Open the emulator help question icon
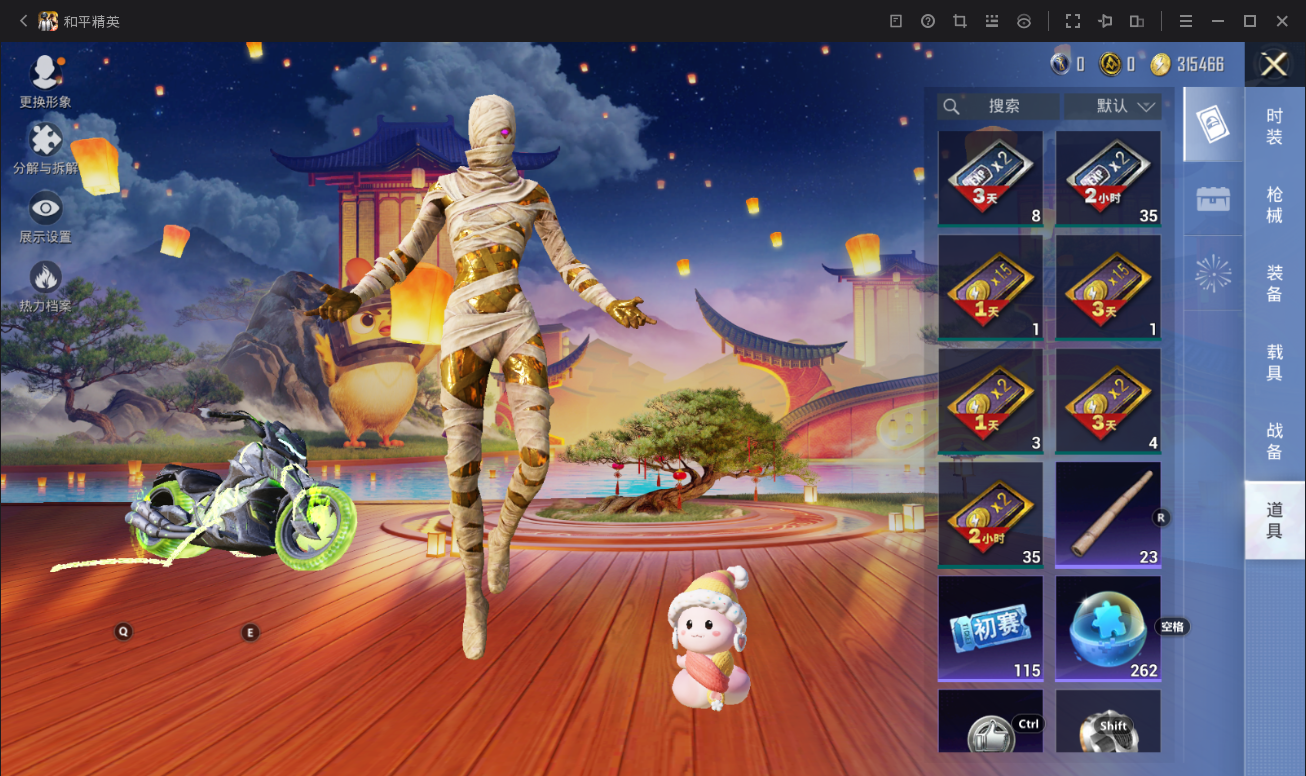1306x776 pixels. (928, 21)
